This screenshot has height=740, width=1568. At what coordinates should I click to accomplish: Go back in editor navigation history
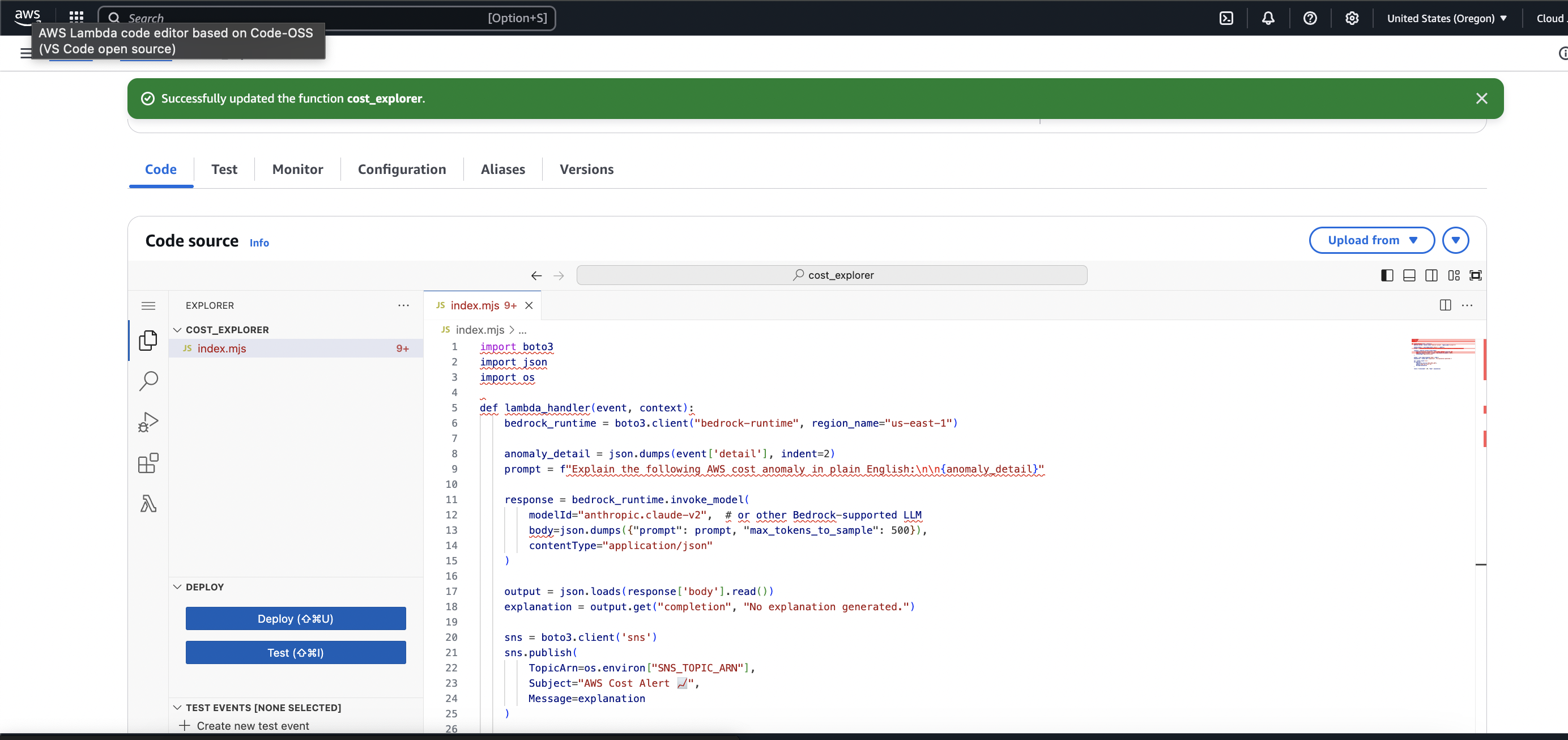tap(536, 276)
